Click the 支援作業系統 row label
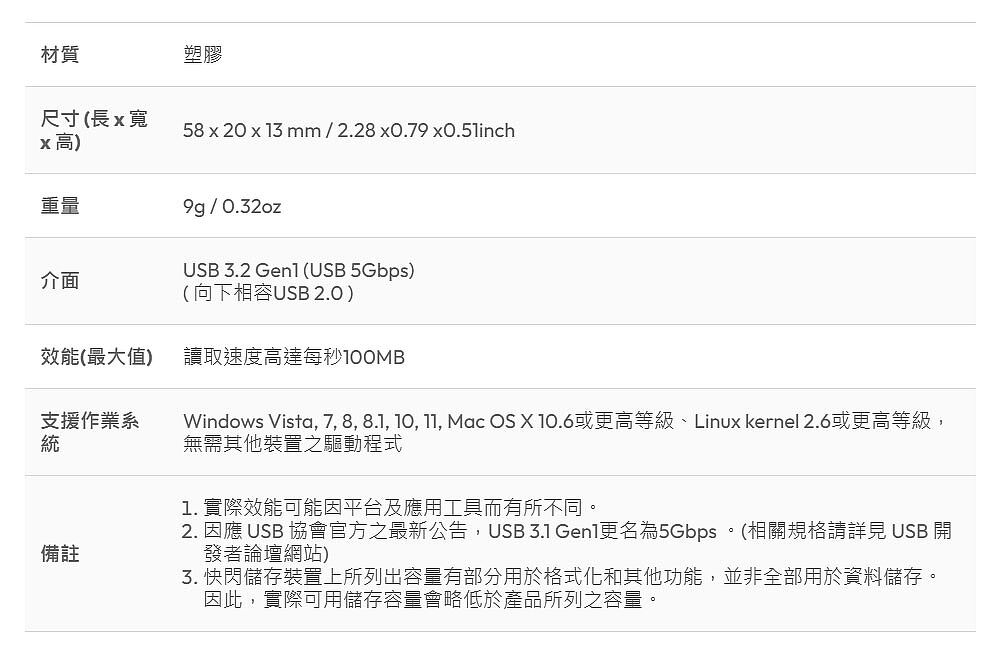This screenshot has height=655, width=1000. [90, 432]
